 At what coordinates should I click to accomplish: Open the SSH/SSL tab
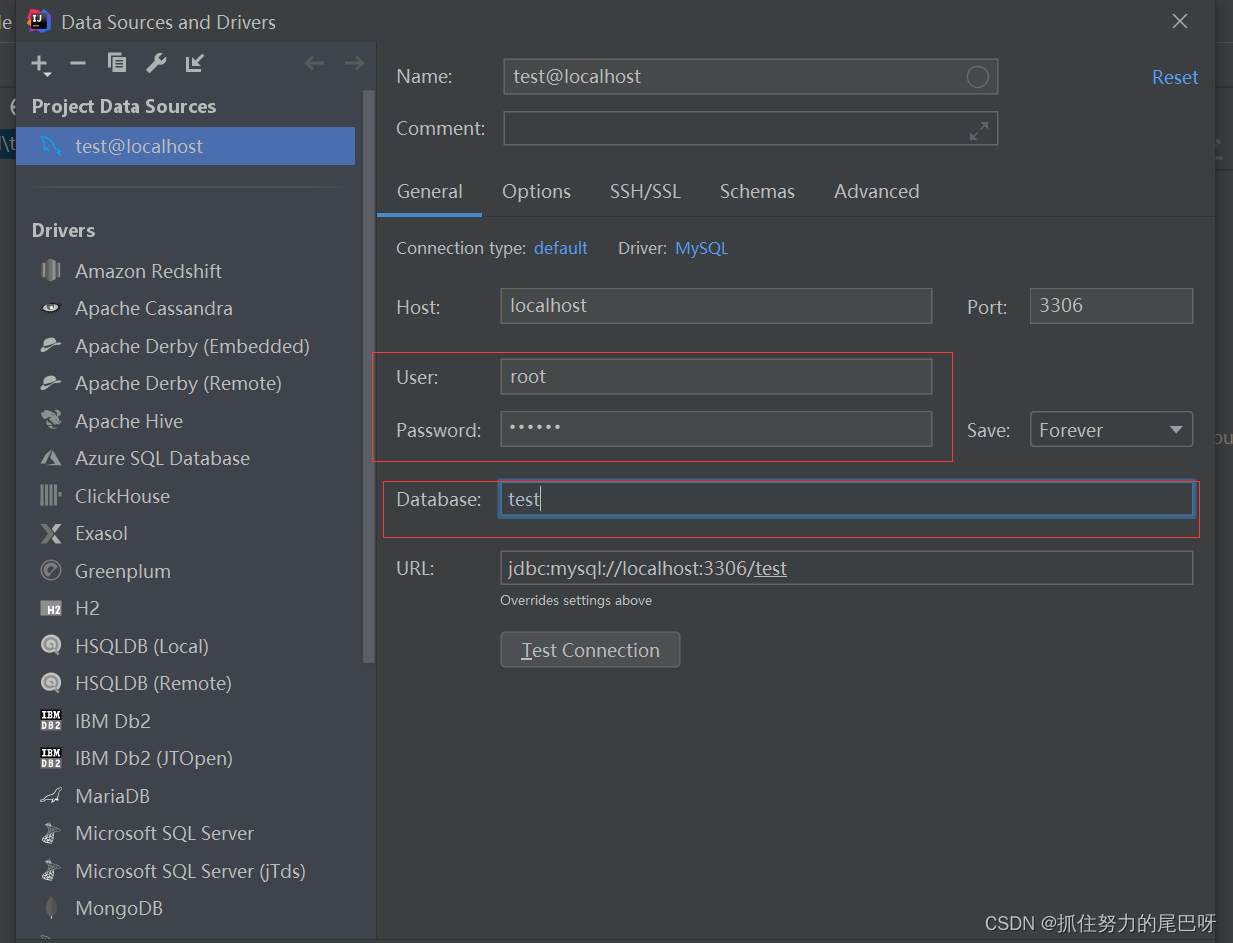pyautogui.click(x=645, y=191)
